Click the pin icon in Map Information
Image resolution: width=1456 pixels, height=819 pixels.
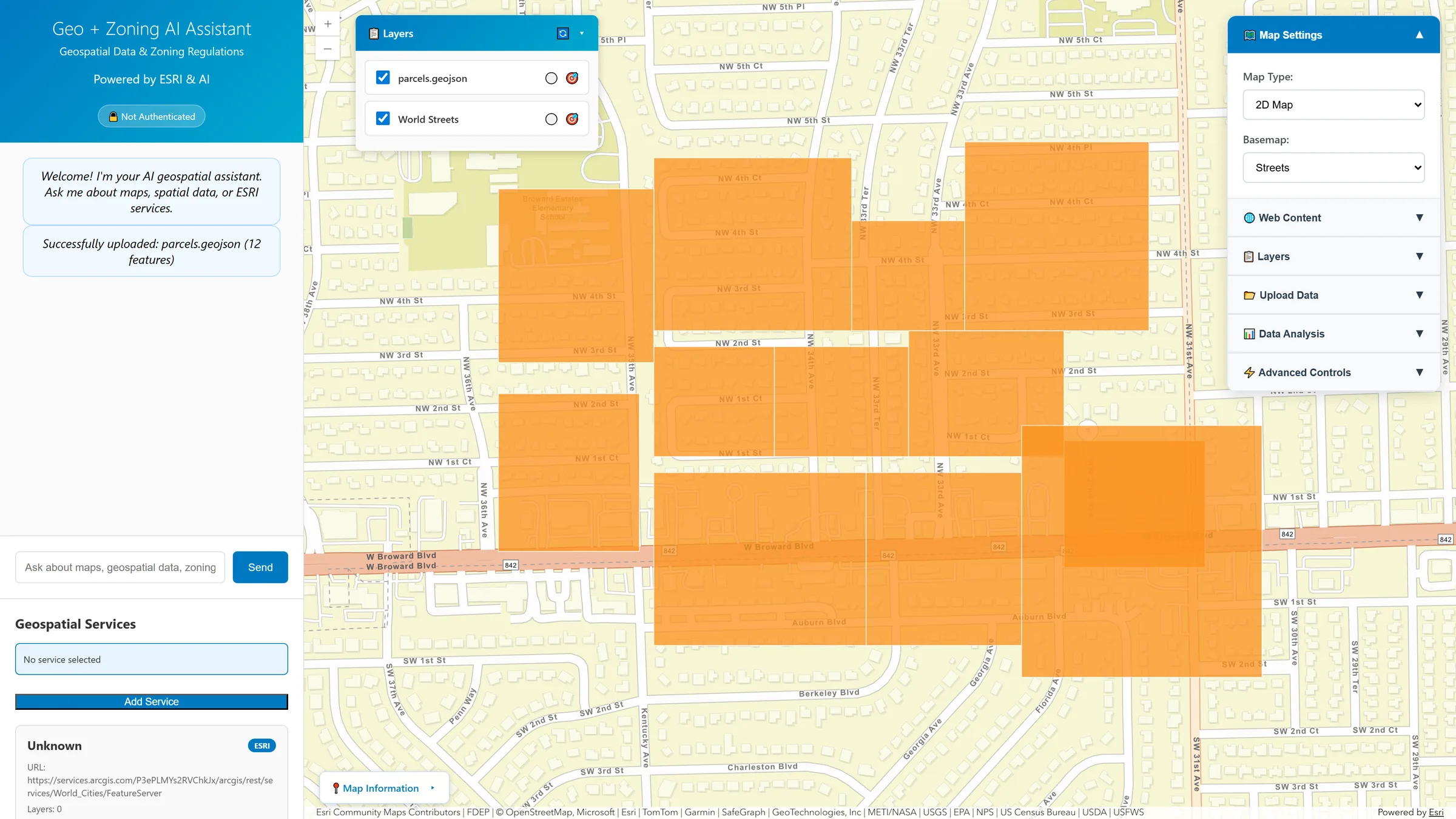[x=335, y=788]
